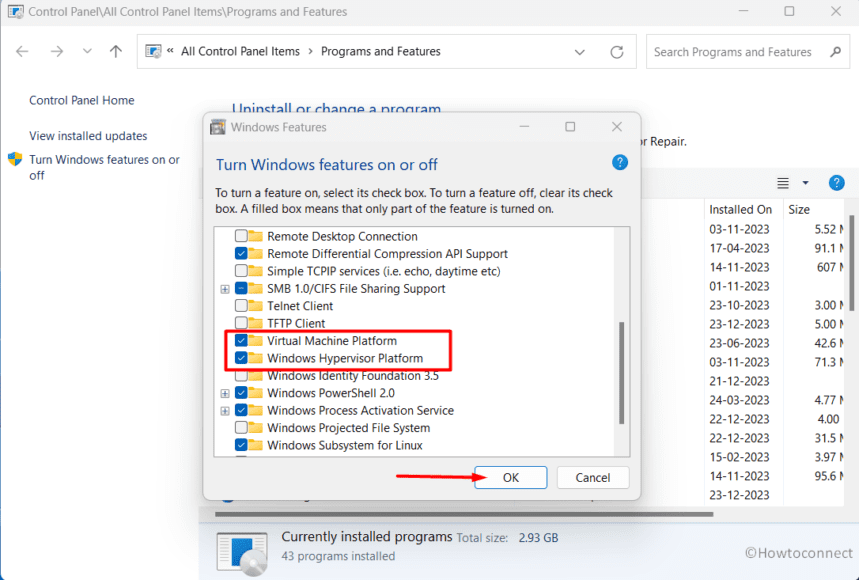Image resolution: width=859 pixels, height=580 pixels.
Task: Maximize the Windows Features dialog
Action: pyautogui.click(x=570, y=127)
